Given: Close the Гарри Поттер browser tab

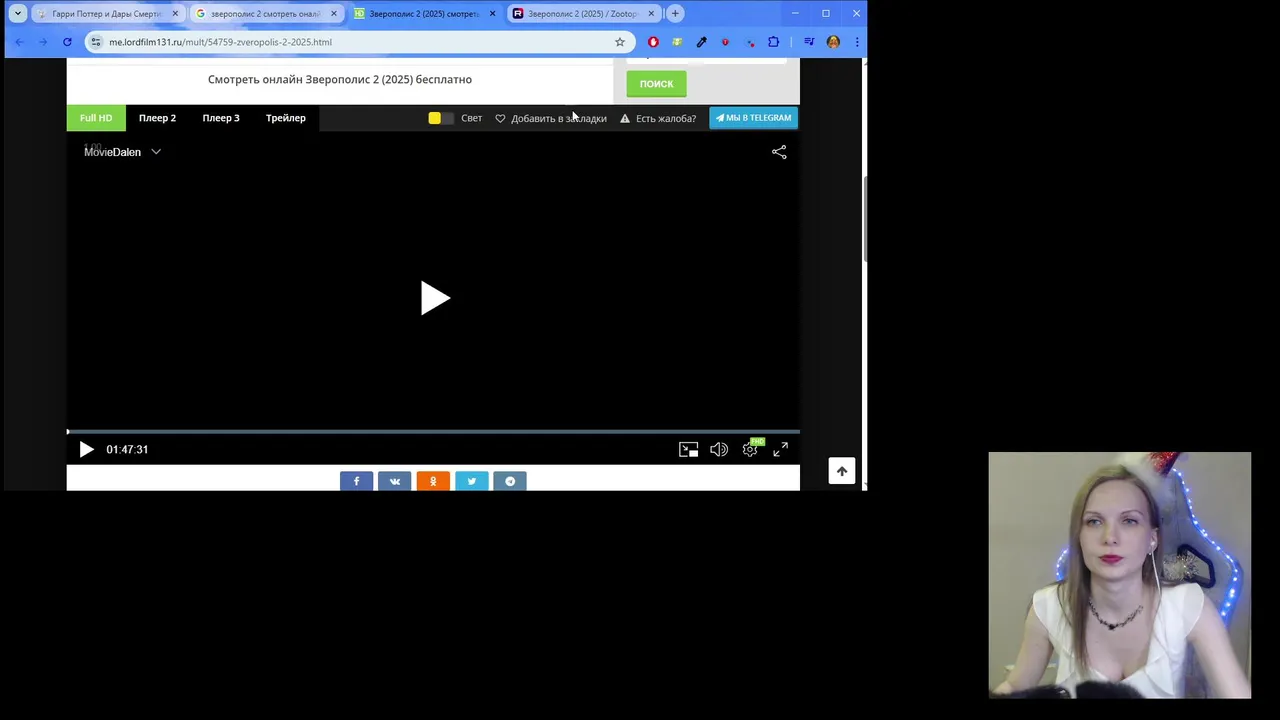Looking at the screenshot, I should [x=175, y=14].
